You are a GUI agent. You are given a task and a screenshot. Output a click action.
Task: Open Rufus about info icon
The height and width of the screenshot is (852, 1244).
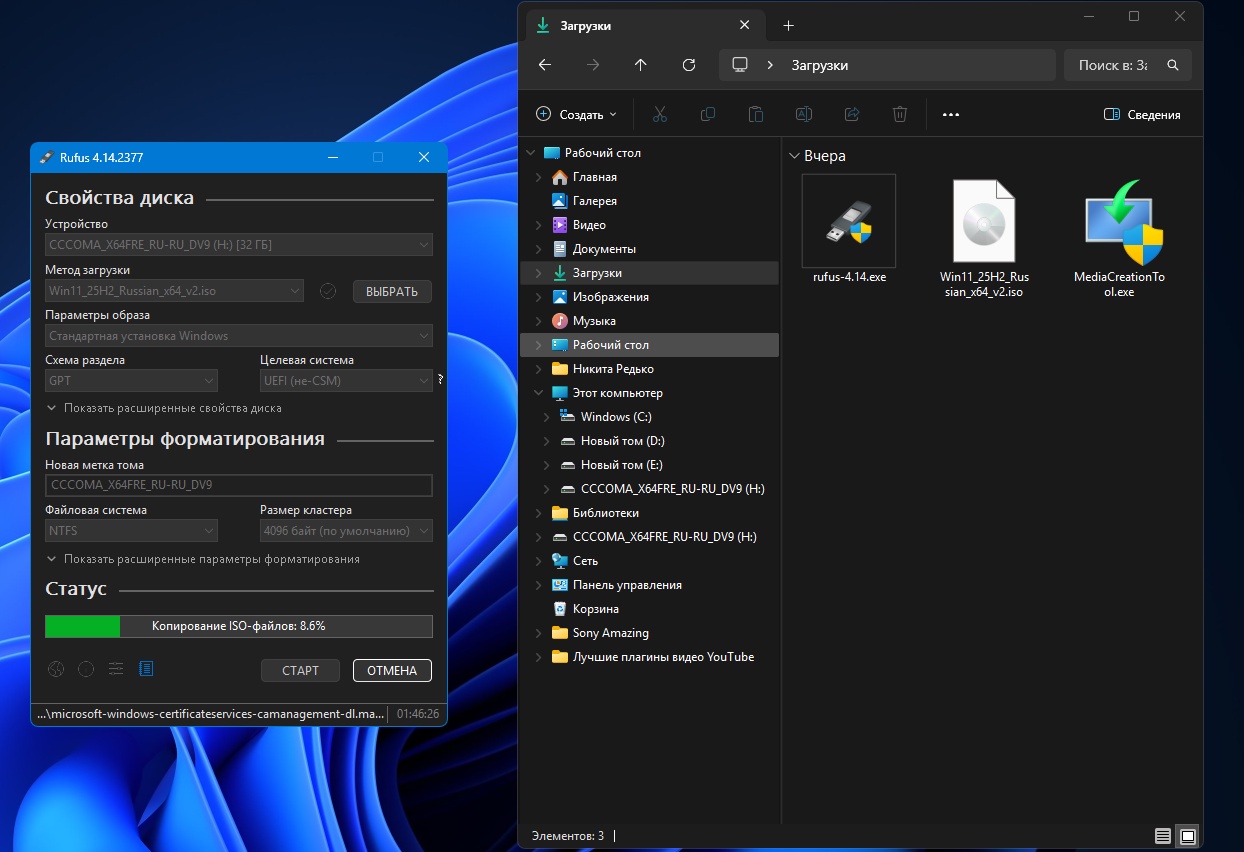(86, 669)
